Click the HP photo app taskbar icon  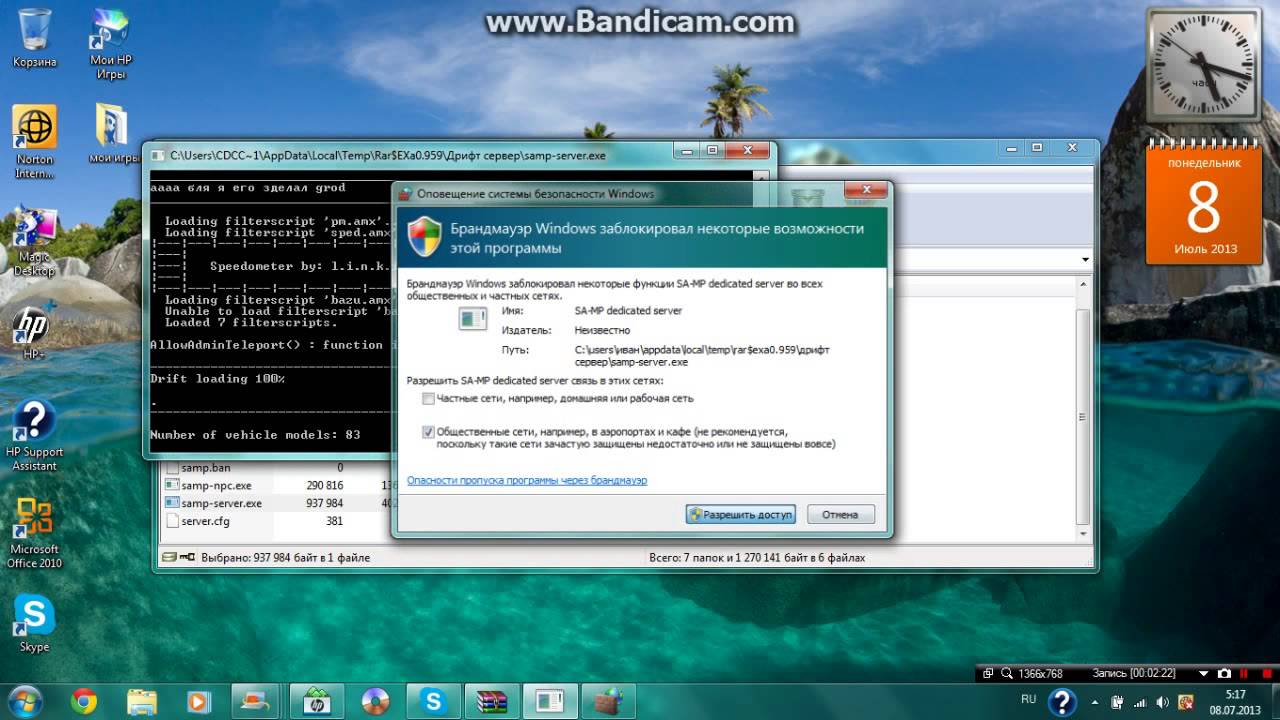[317, 701]
